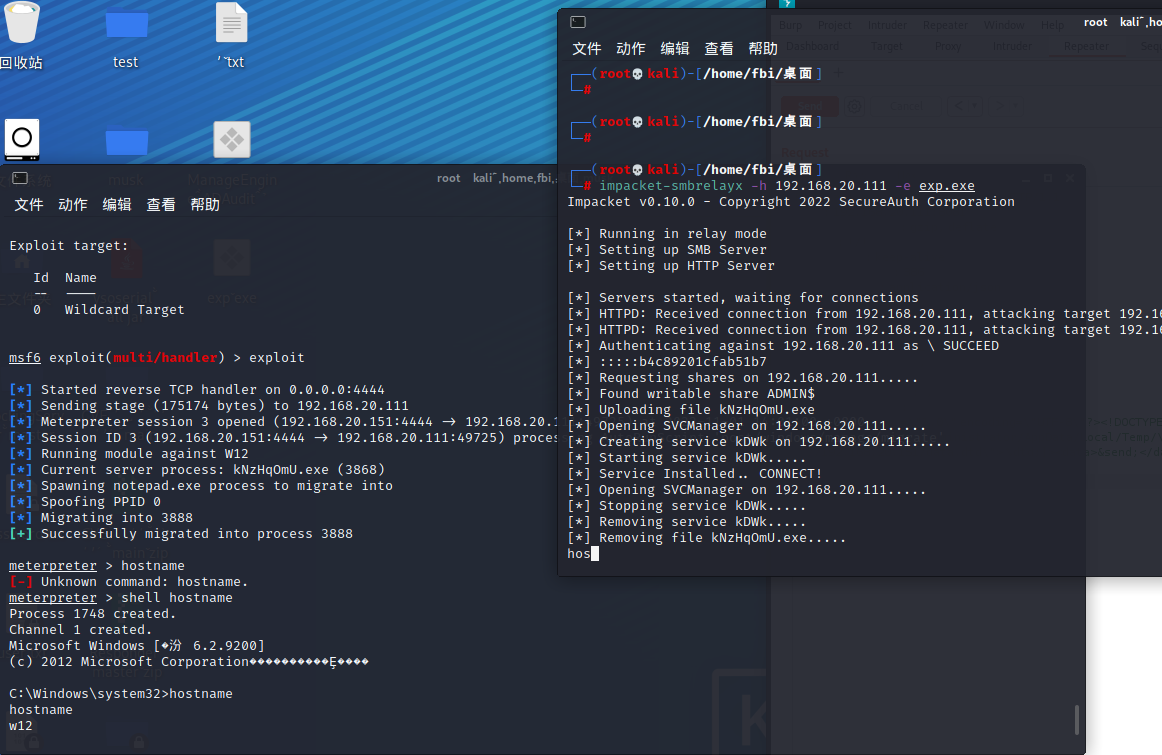Click the red multi/handler module name
1162x755 pixels.
tap(165, 357)
